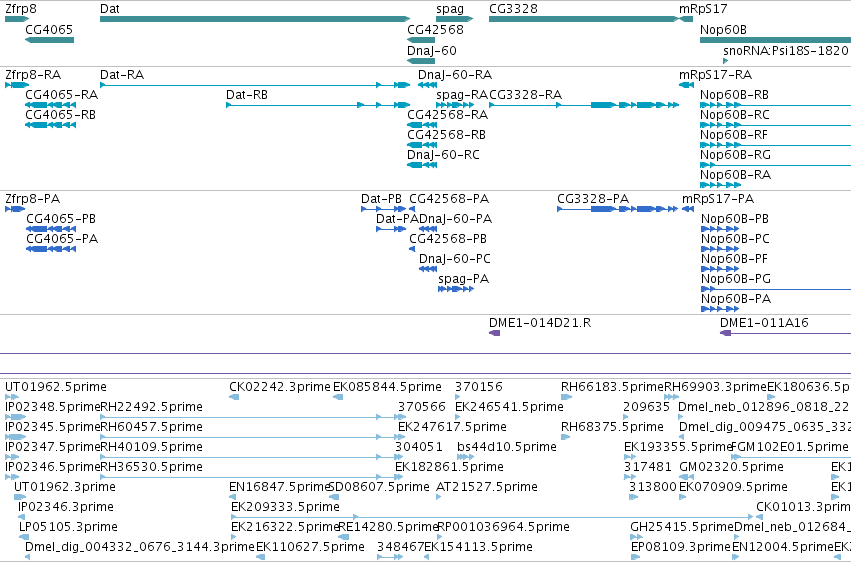The height and width of the screenshot is (562, 851).
Task: Click the DnaJ-60-RC transcript label
Action: coord(443,155)
